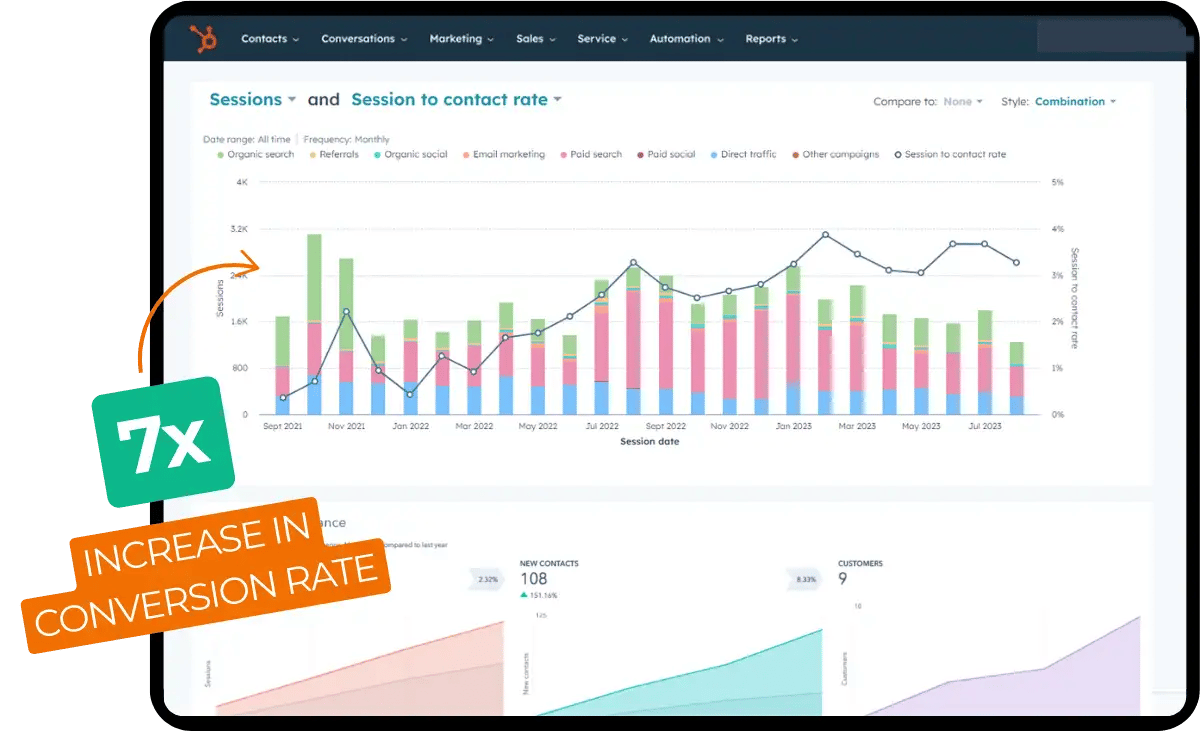Open the Compare to None dropdown
The height and width of the screenshot is (731, 1200).
[x=963, y=102]
